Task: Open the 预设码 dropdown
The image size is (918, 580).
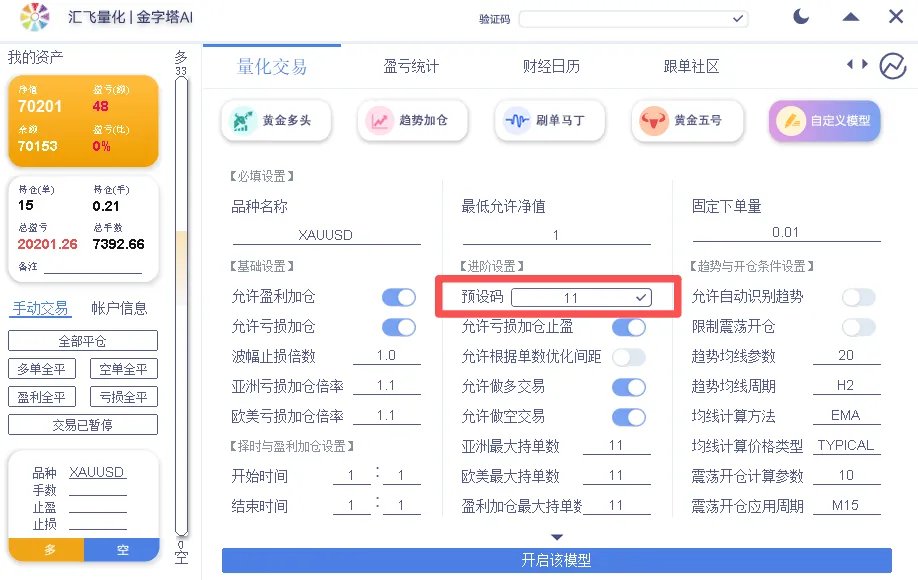Action: click(x=581, y=297)
